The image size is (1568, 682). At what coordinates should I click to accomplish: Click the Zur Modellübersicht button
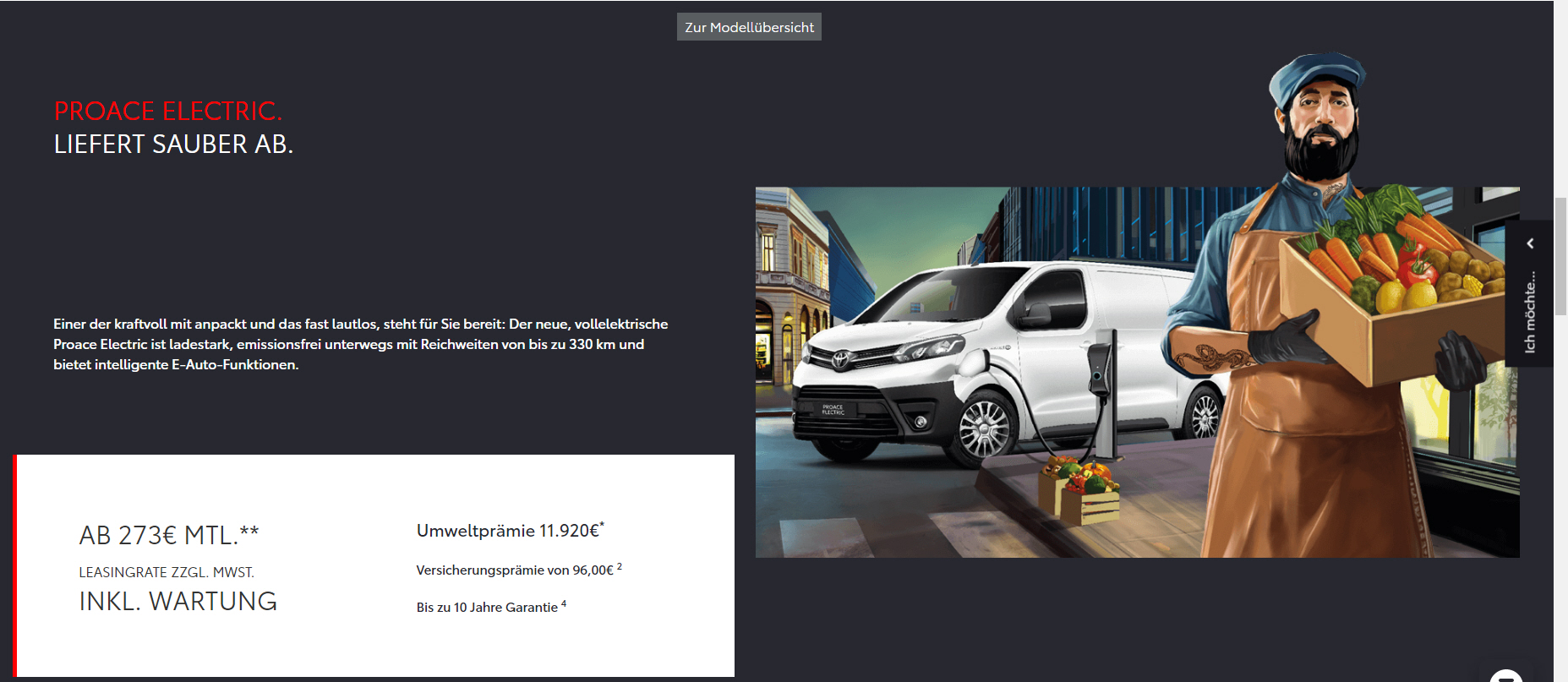(749, 27)
